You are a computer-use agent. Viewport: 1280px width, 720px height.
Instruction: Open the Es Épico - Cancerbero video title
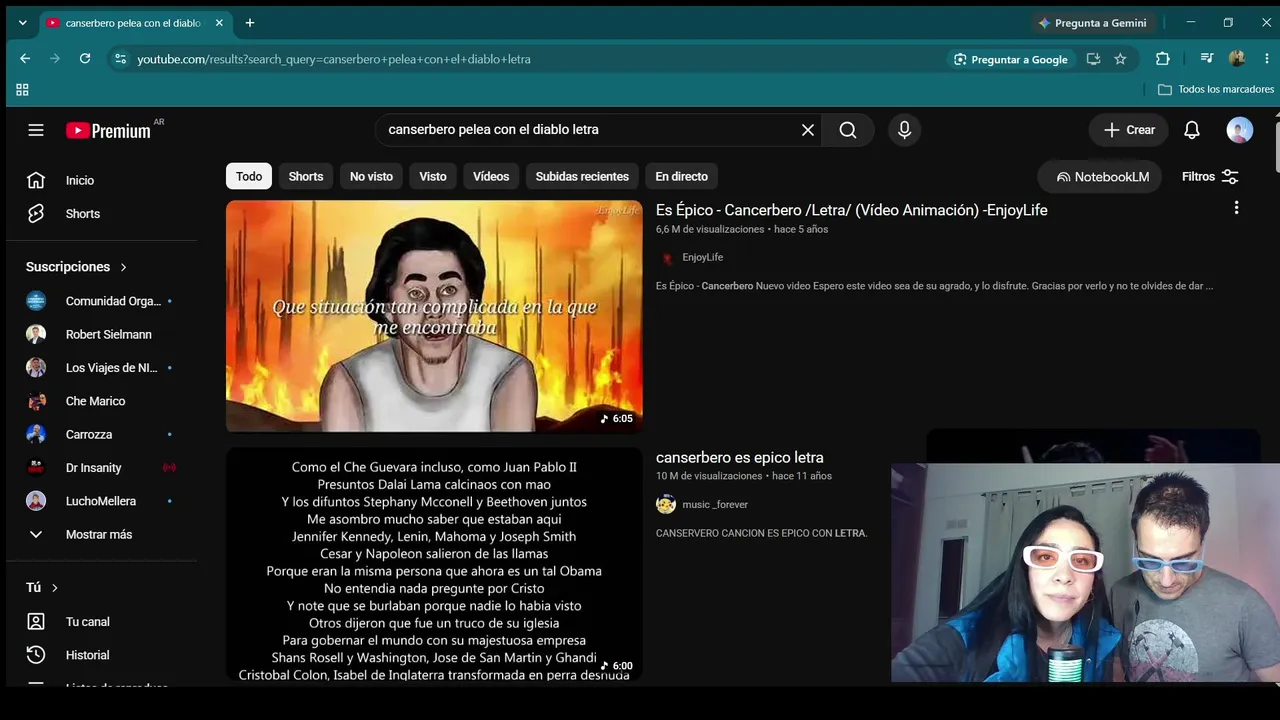click(x=852, y=210)
